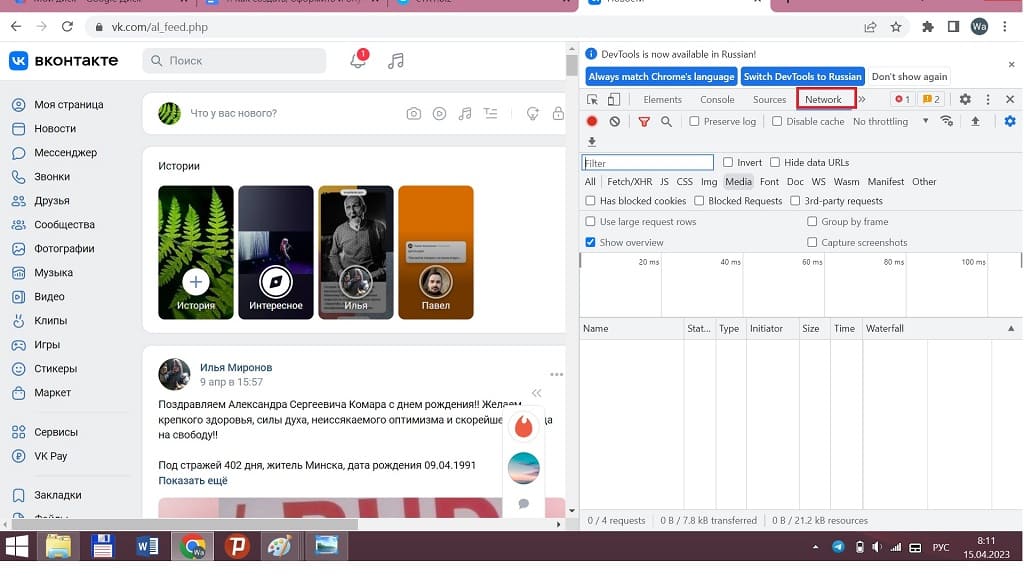Image resolution: width=1024 pixels, height=576 pixels.
Task: Enable Group by frame
Action: pyautogui.click(x=812, y=222)
